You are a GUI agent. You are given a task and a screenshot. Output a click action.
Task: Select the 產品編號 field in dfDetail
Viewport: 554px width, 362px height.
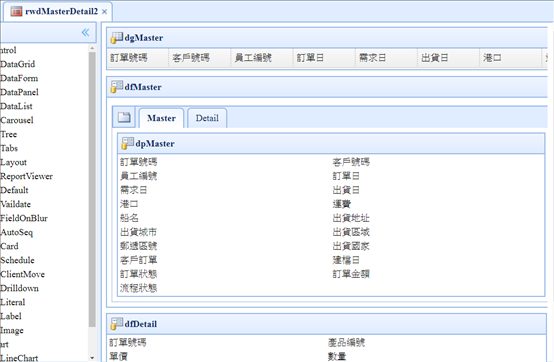click(346, 342)
